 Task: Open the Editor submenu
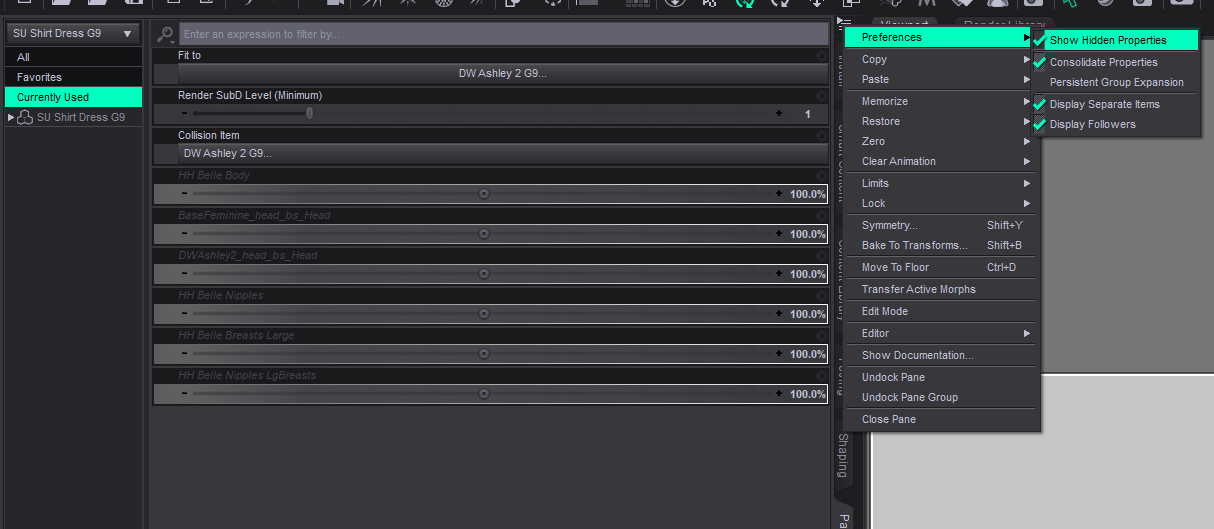(x=943, y=333)
